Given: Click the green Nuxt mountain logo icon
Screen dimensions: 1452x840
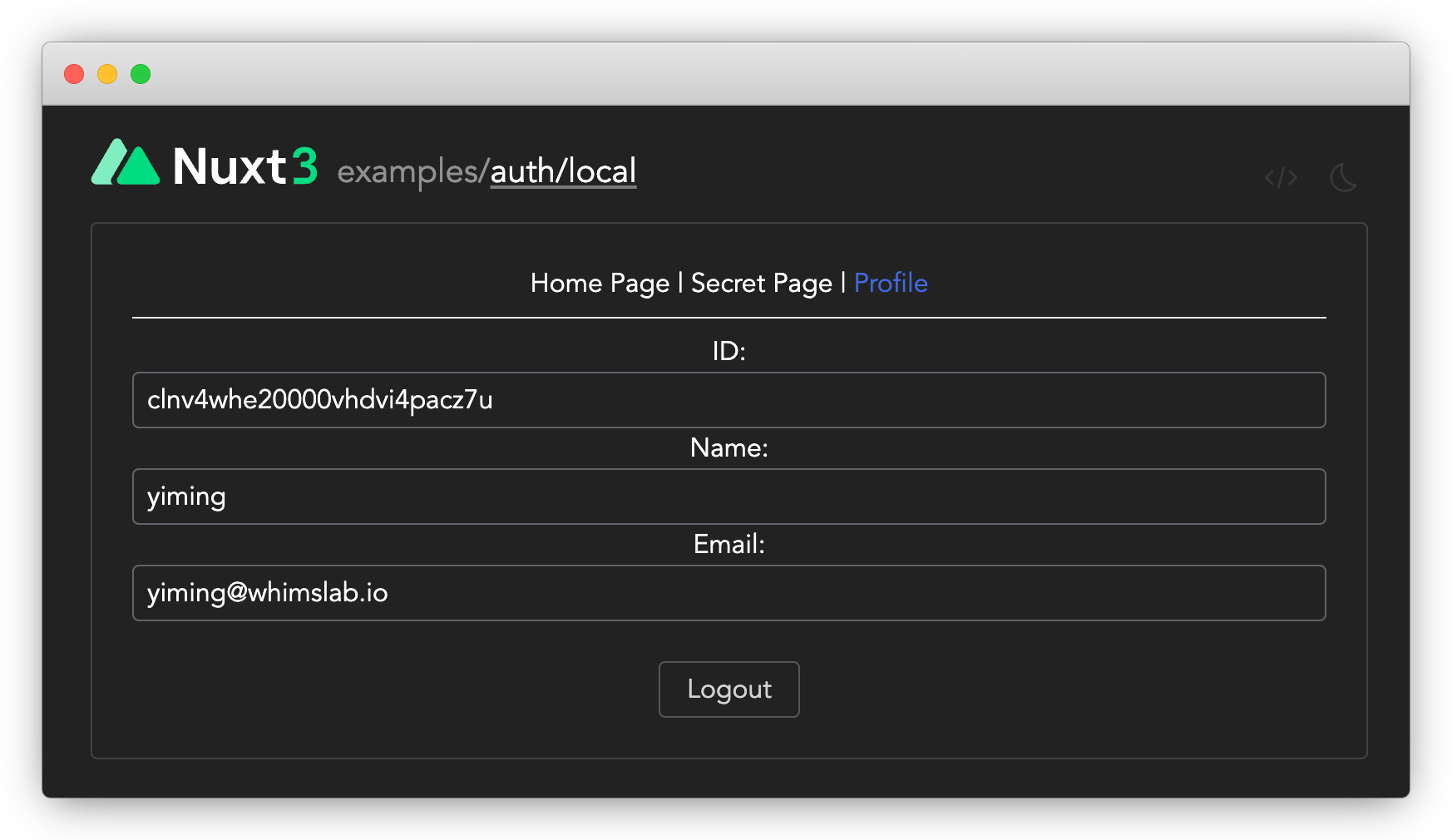Looking at the screenshot, I should pyautogui.click(x=125, y=163).
